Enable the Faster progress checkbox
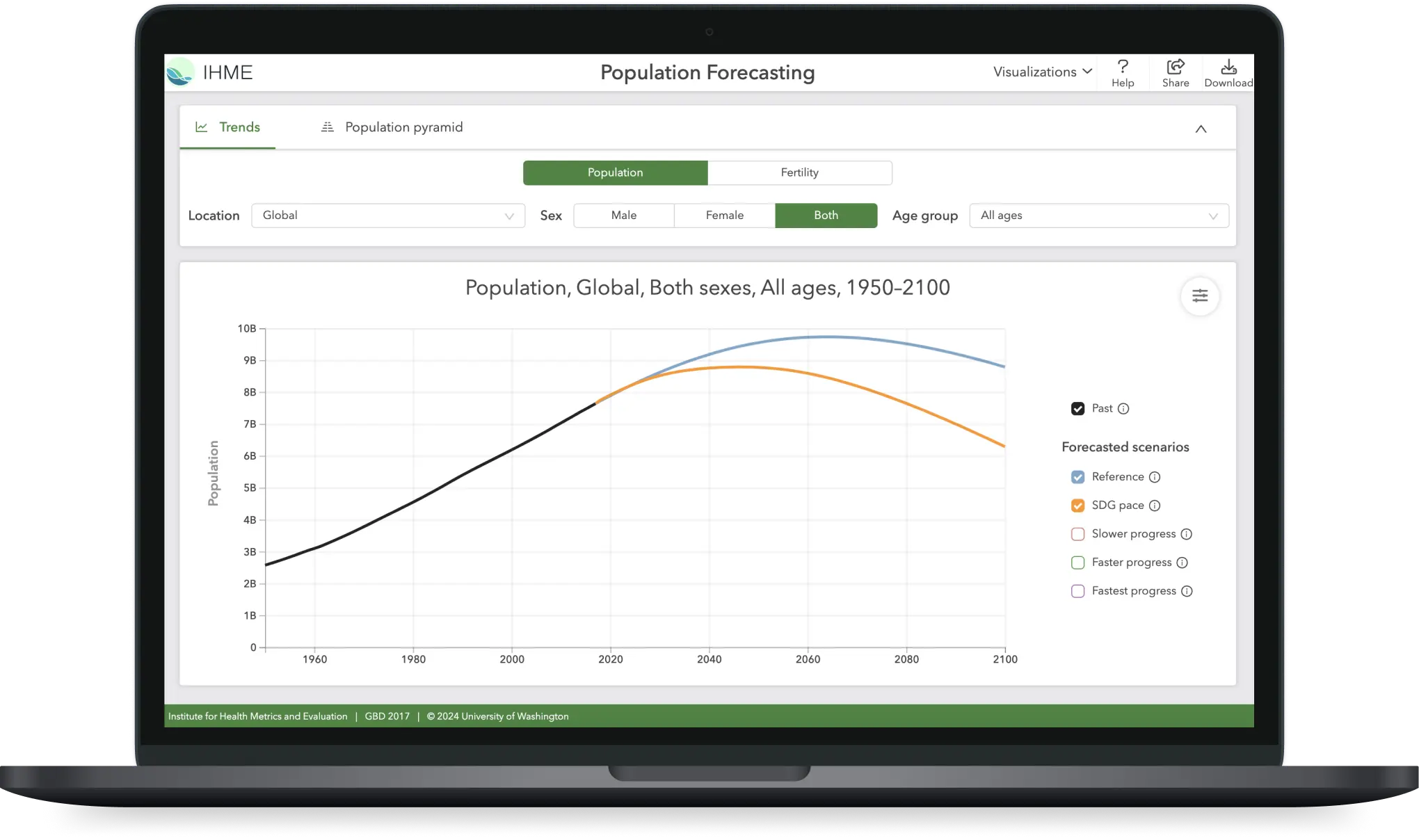1419x840 pixels. click(x=1077, y=563)
